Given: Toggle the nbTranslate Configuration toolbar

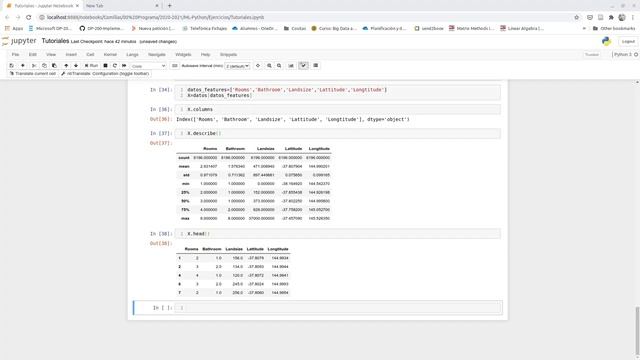Looking at the screenshot, I should pyautogui.click(x=105, y=74).
